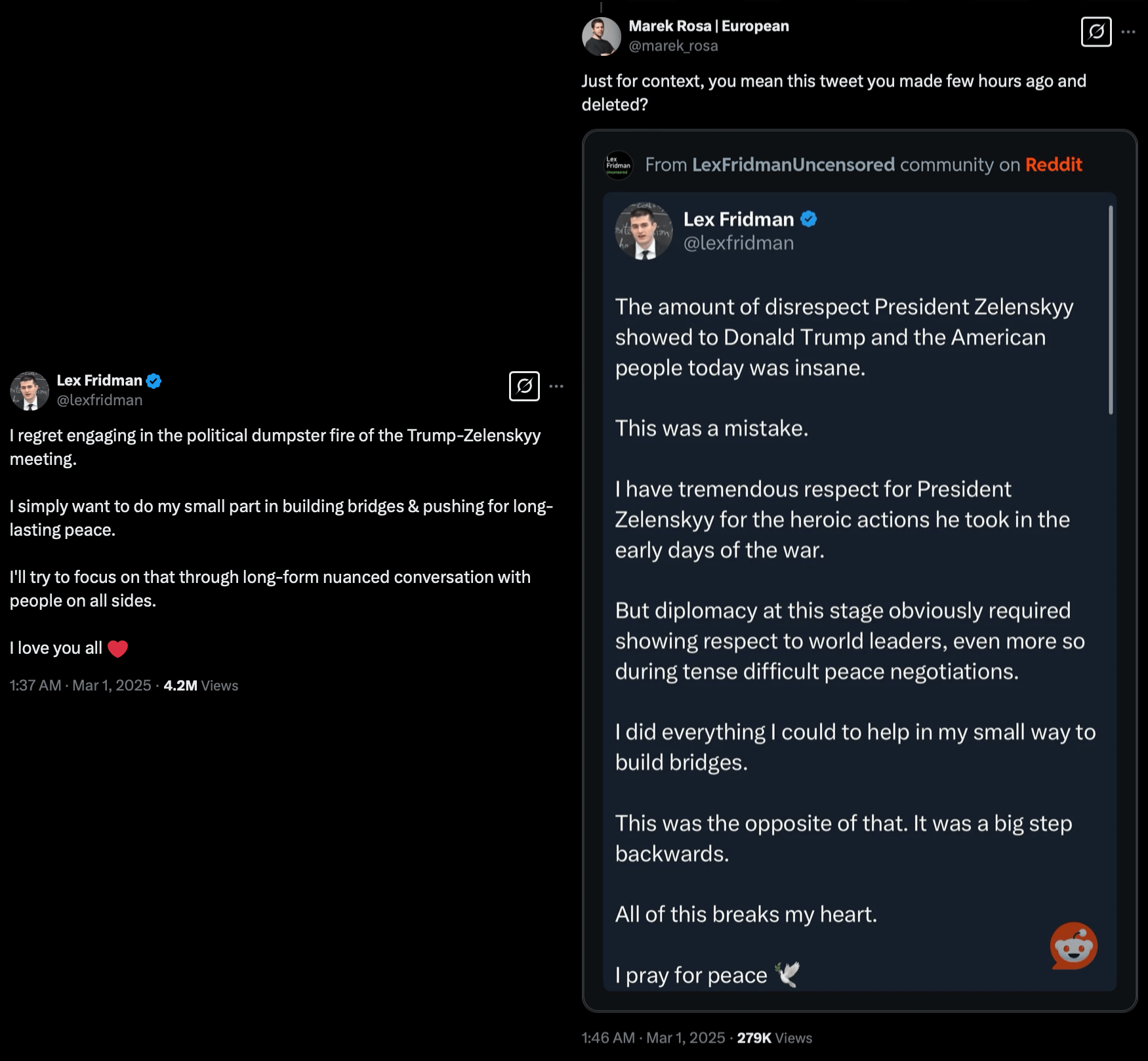Open the LexFridmanUncensored community link
This screenshot has width=1148, height=1061.
click(793, 165)
